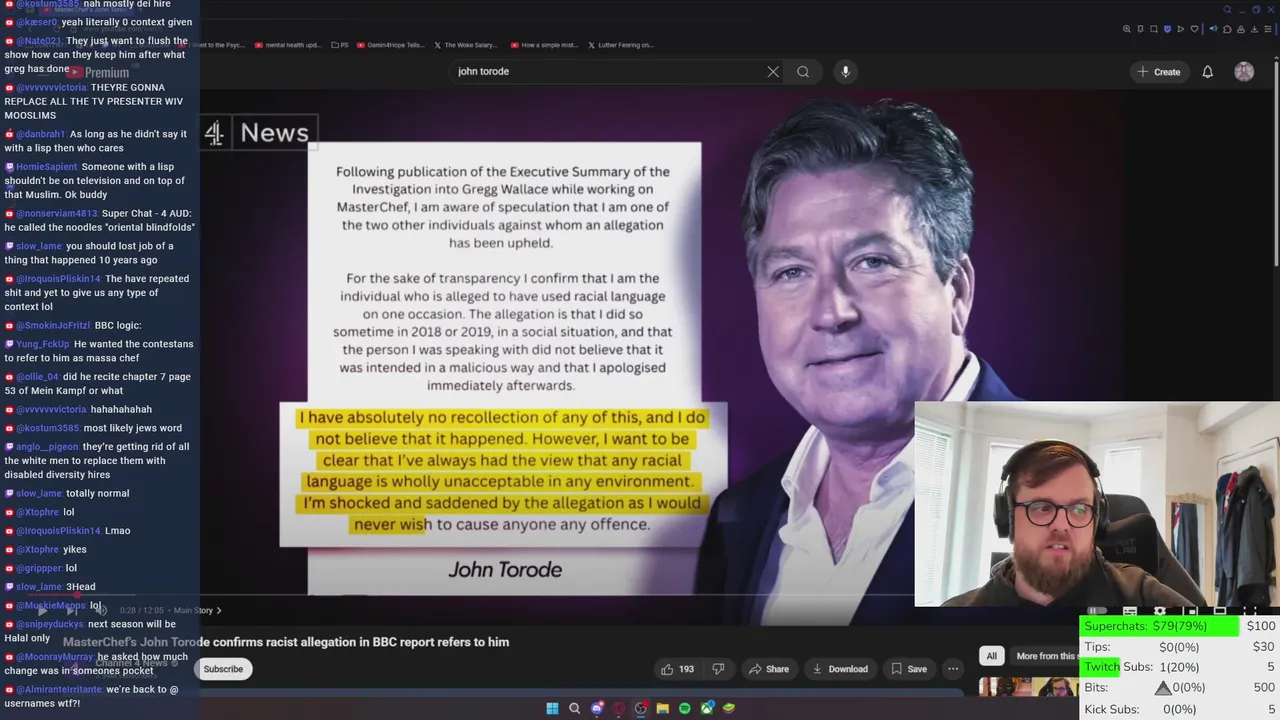Click the 'John Torode' caption text in video
Viewport: 1280px width, 720px height.
(x=505, y=569)
